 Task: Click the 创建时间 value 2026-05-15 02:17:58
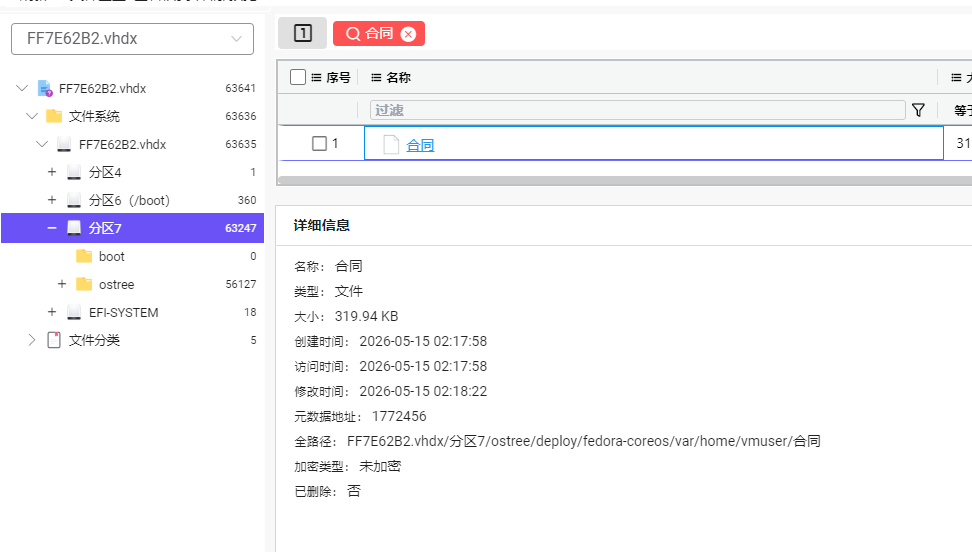pyautogui.click(x=423, y=341)
